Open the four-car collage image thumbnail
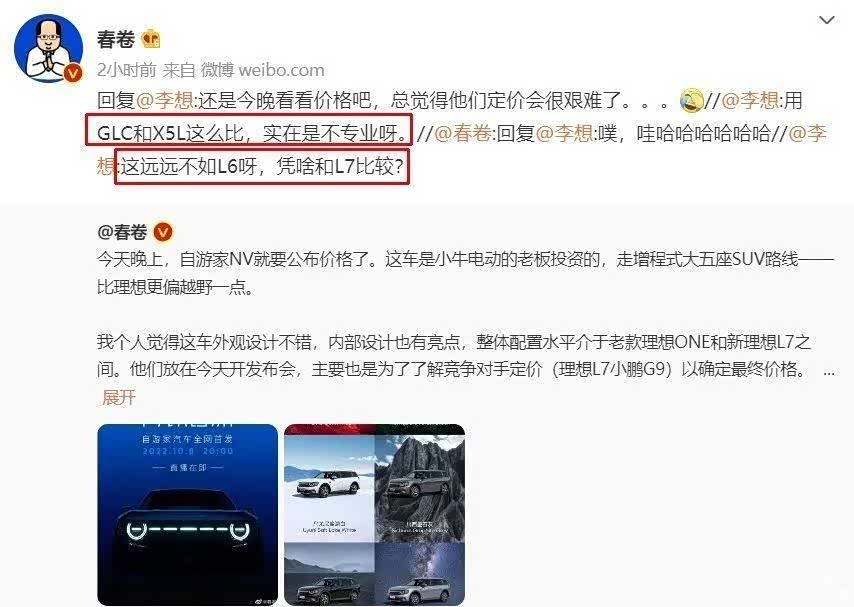 tap(375, 514)
